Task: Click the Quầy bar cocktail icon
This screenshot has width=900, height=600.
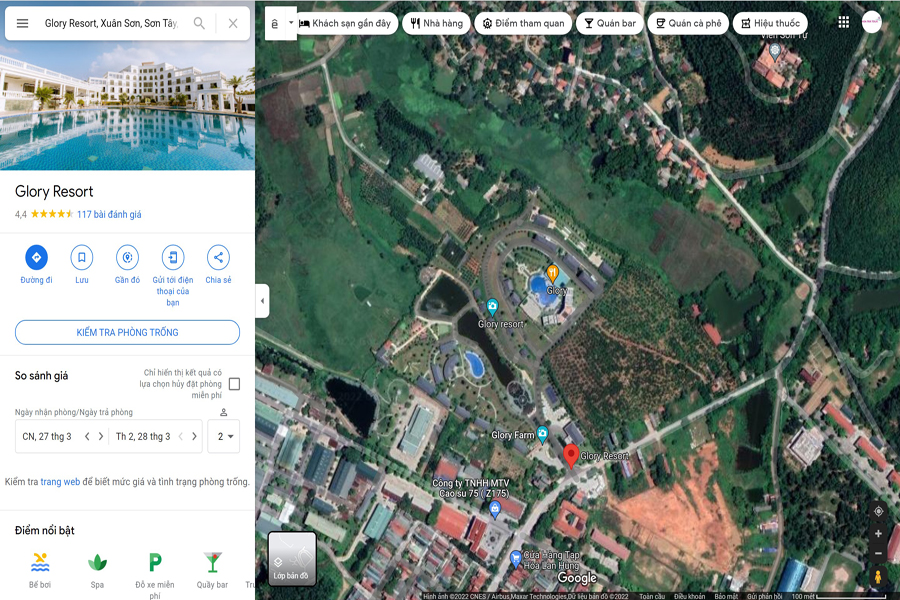Action: (x=212, y=563)
